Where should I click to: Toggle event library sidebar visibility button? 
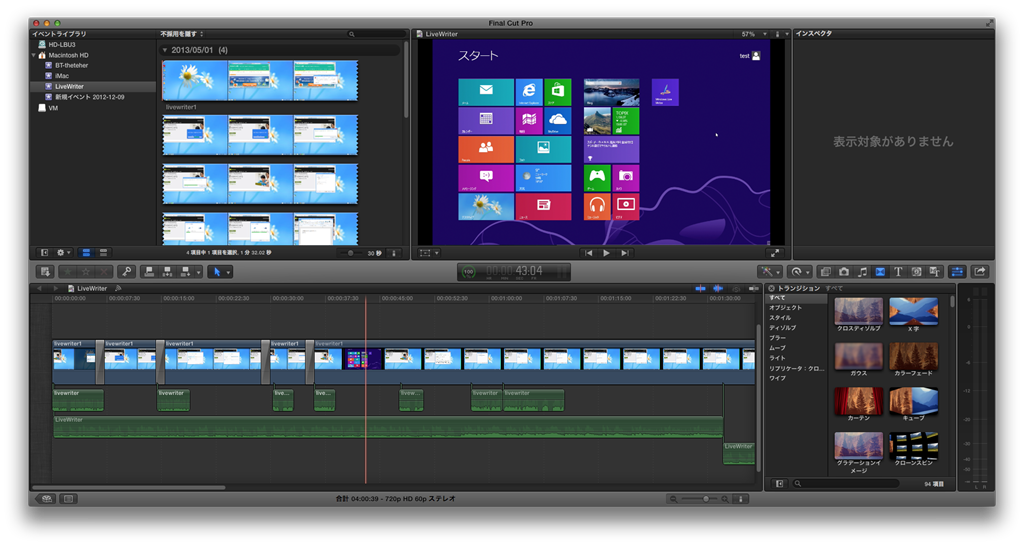click(x=44, y=253)
